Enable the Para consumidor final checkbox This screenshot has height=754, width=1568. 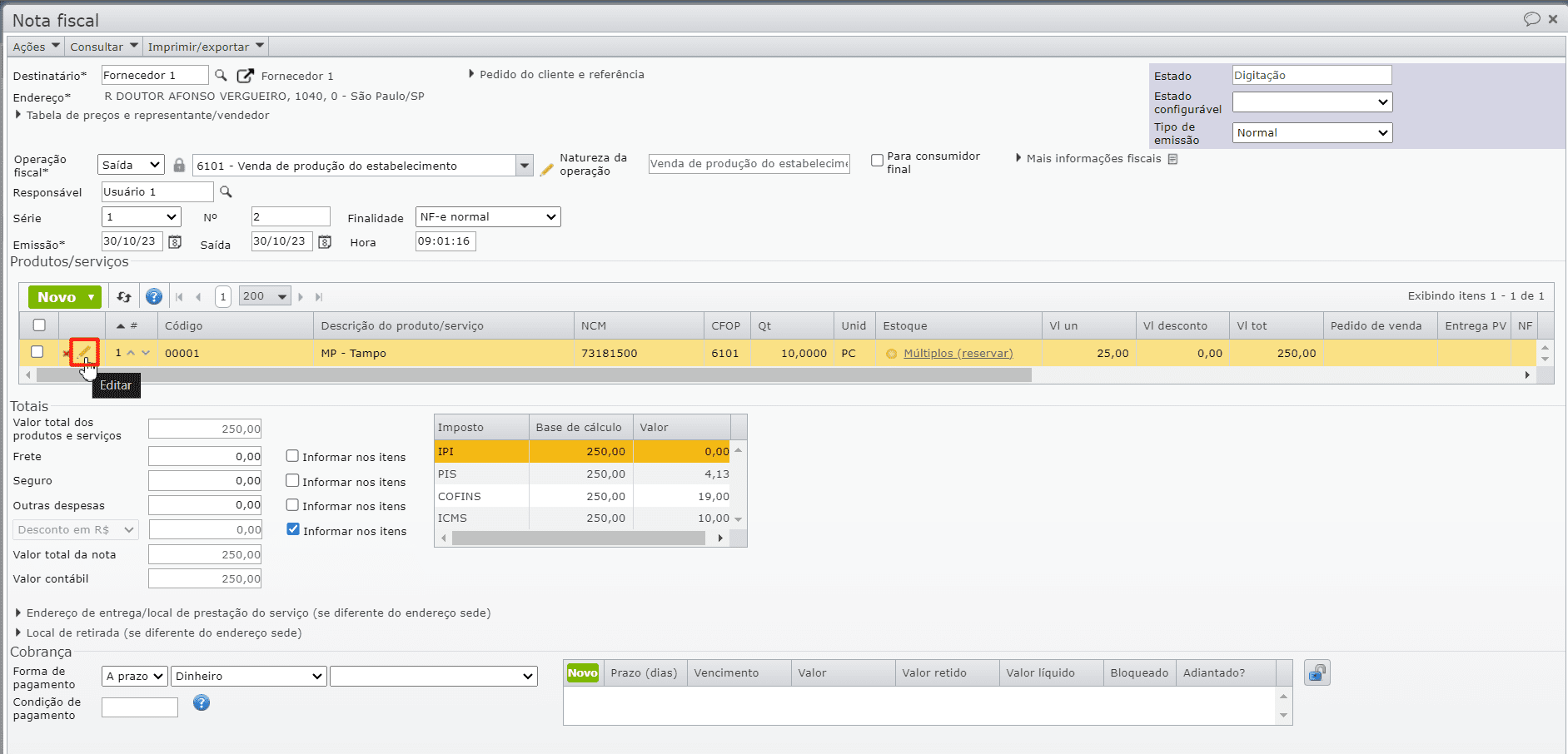pos(877,160)
